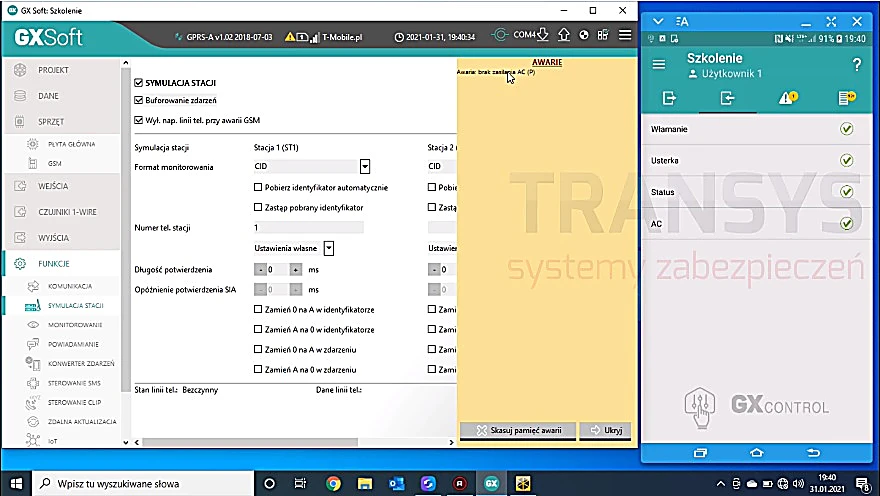This screenshot has height=496, width=880.
Task: Switch to the event log tab icon
Action: 846,98
